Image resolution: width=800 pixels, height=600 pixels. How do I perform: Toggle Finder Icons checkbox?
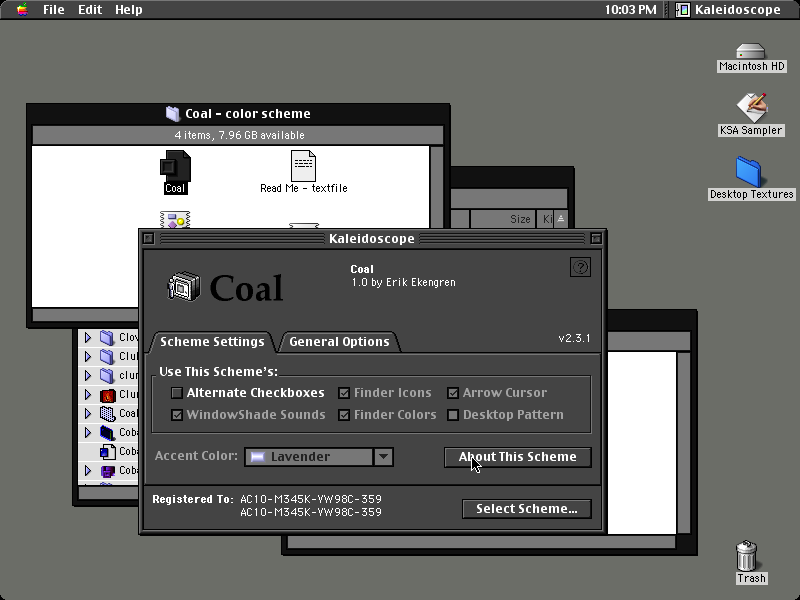(x=344, y=393)
